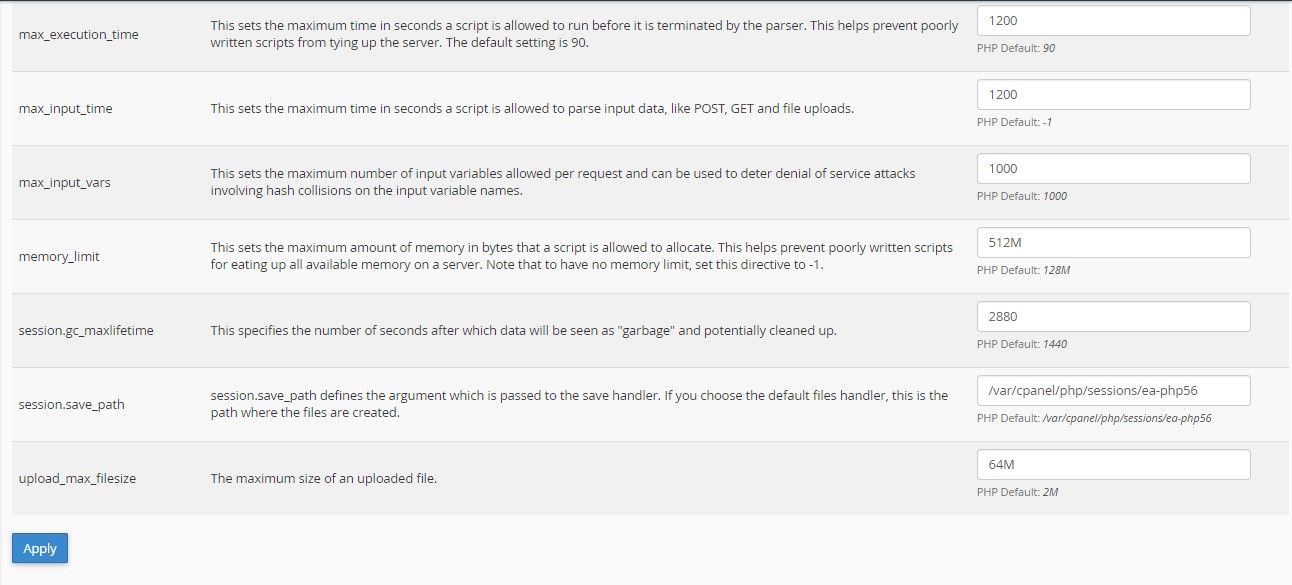
Task: Click the upload_max_filesize input field
Action: 1113,464
